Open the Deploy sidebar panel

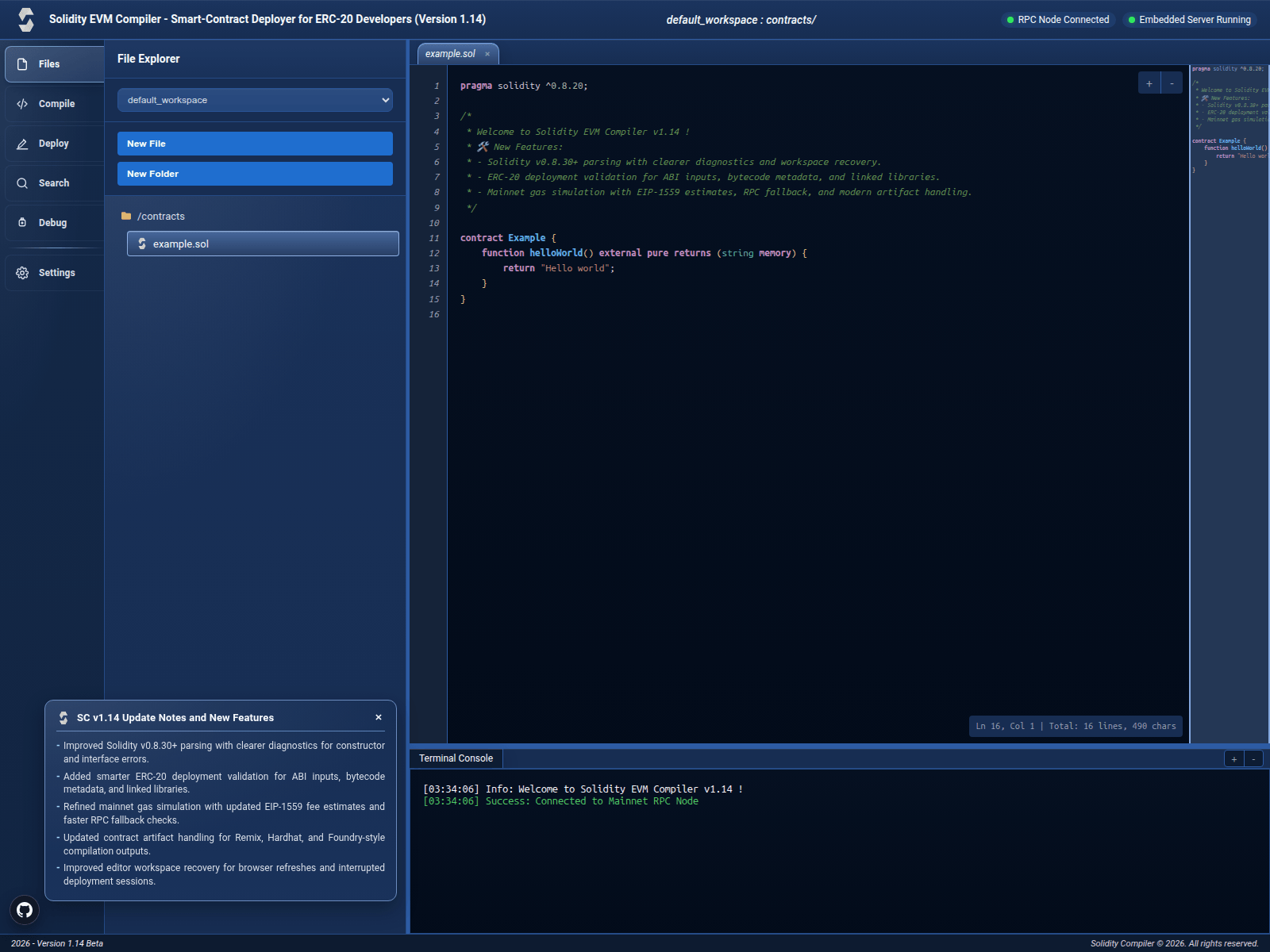click(x=55, y=144)
